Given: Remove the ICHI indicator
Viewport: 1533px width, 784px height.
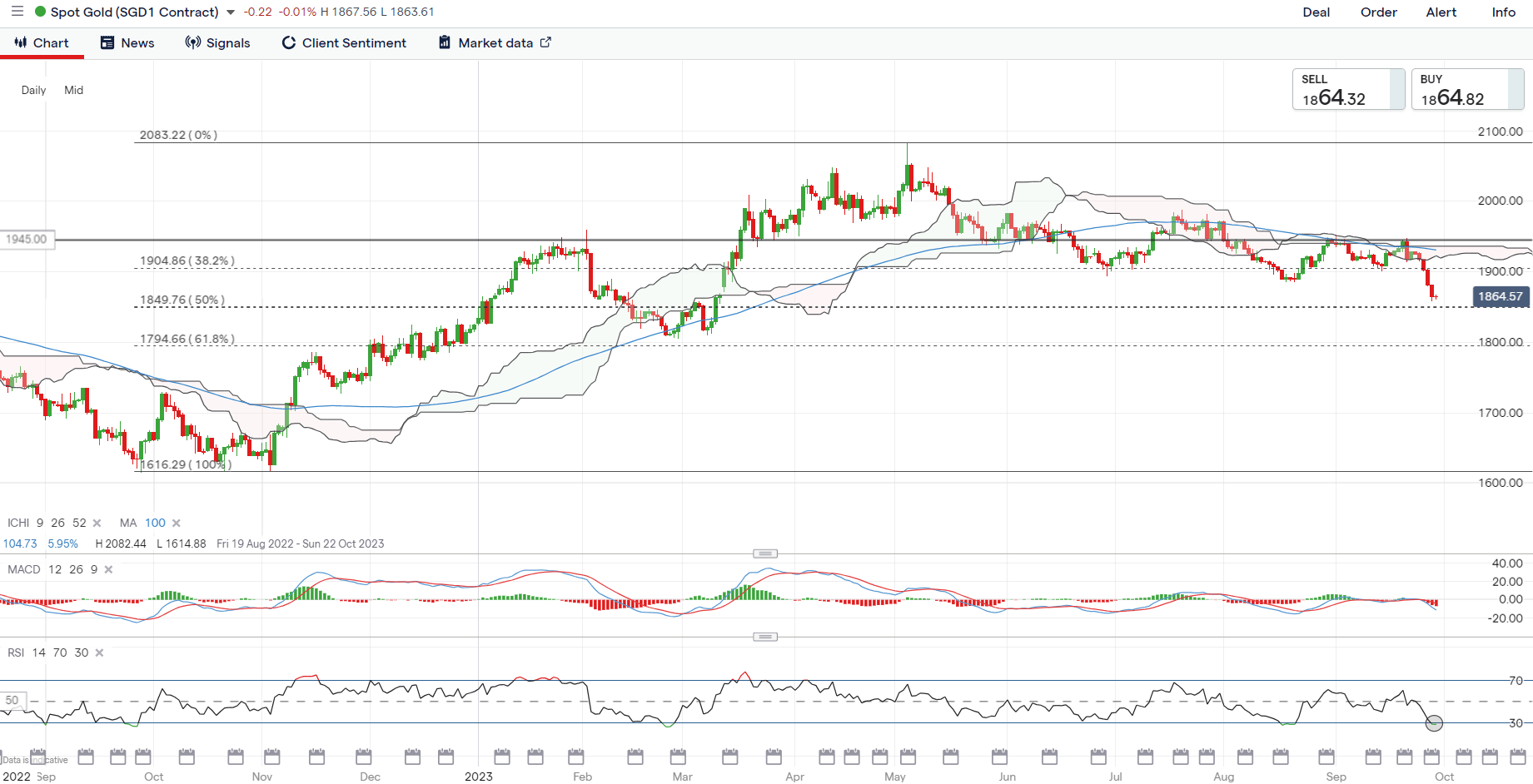Looking at the screenshot, I should [97, 523].
